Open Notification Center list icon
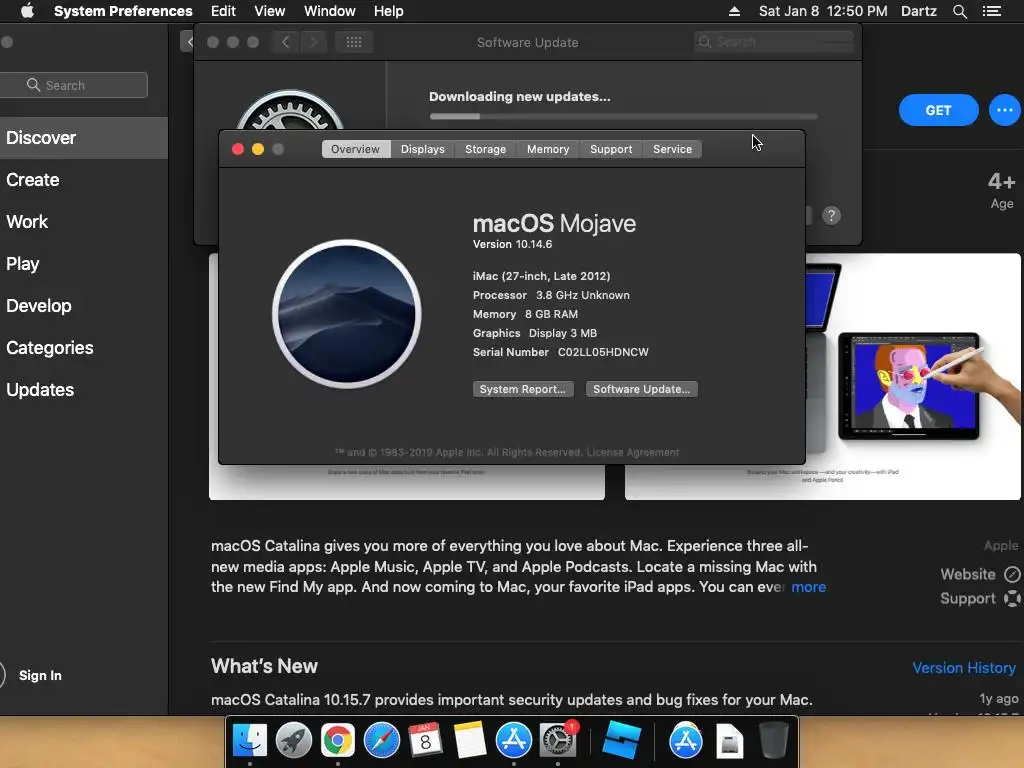Image resolution: width=1024 pixels, height=768 pixels. click(x=992, y=11)
